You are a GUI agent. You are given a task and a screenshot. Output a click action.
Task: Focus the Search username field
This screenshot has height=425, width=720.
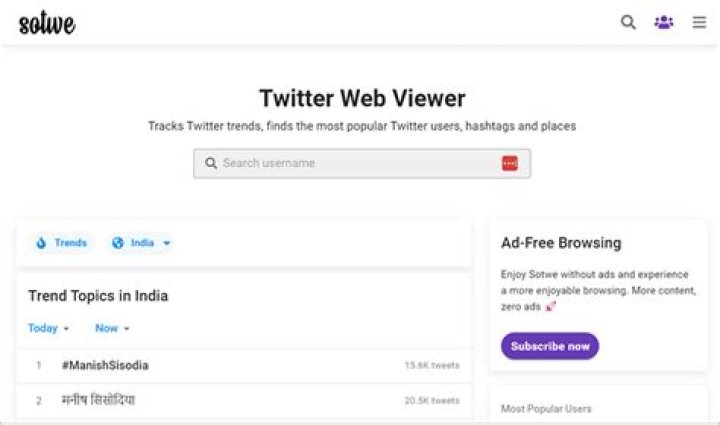coord(355,163)
